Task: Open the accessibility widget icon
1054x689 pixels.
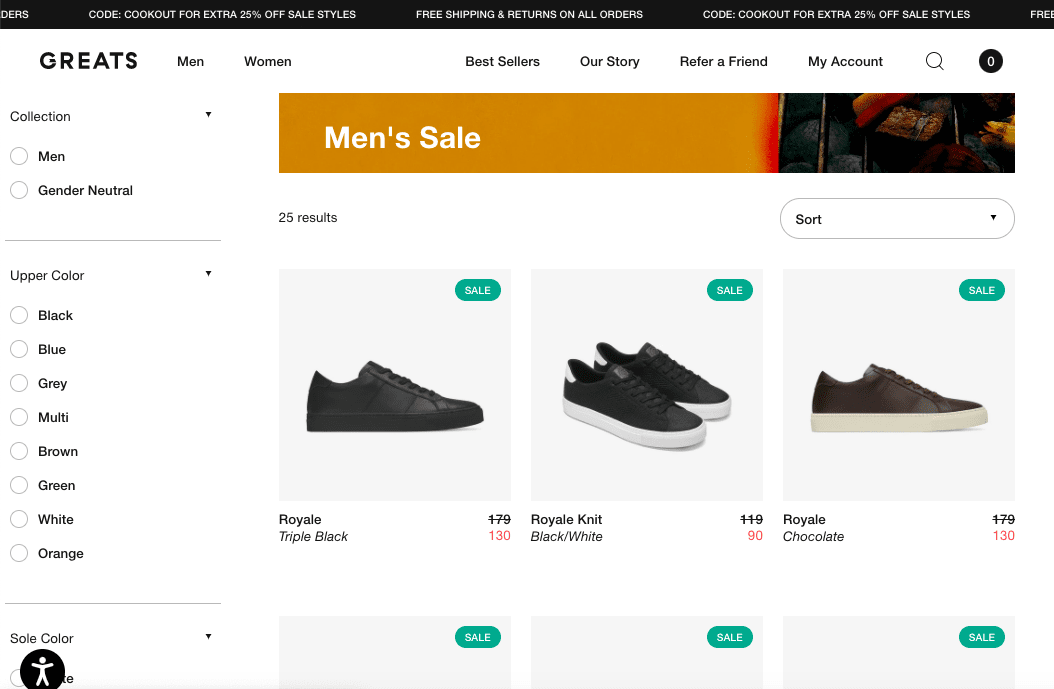Action: click(x=42, y=670)
